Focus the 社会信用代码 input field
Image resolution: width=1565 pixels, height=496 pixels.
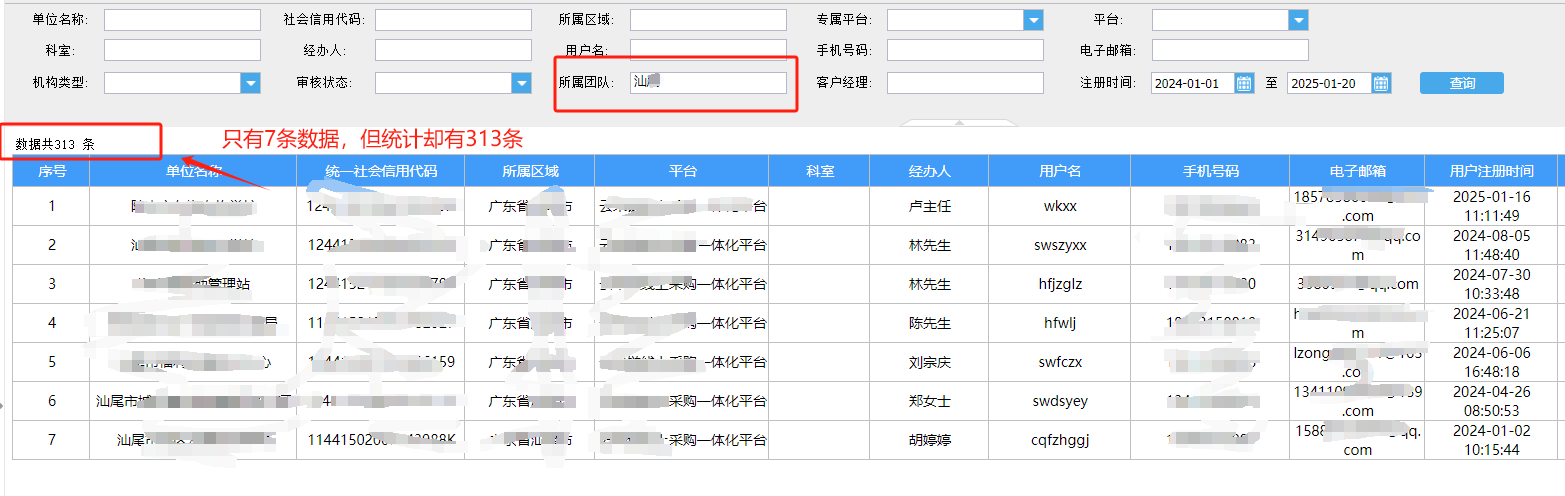pos(453,20)
